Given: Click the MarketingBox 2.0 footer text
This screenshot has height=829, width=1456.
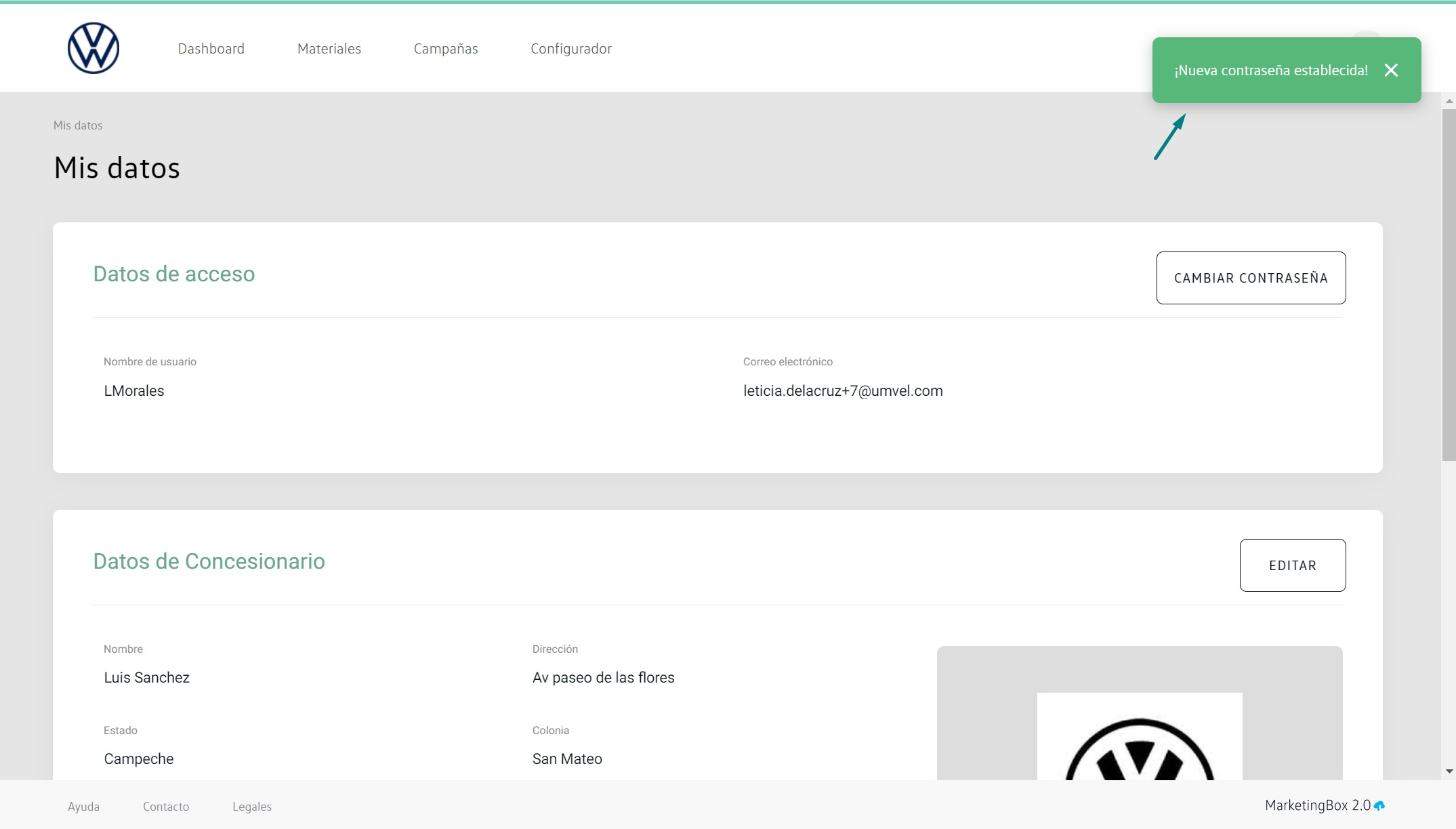Looking at the screenshot, I should [x=1317, y=805].
